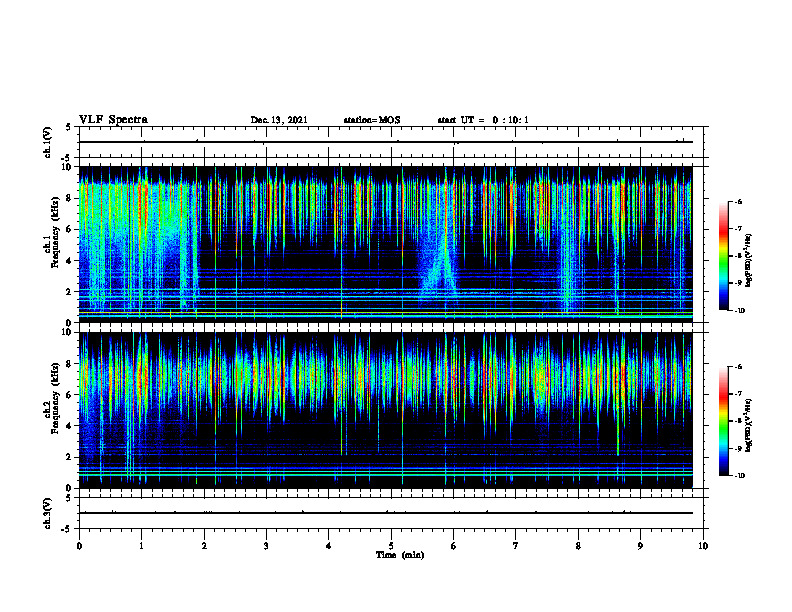The width and height of the screenshot is (792, 612).
Task: Click the ch.1(V) "-5" tick label
Action: coord(68,158)
